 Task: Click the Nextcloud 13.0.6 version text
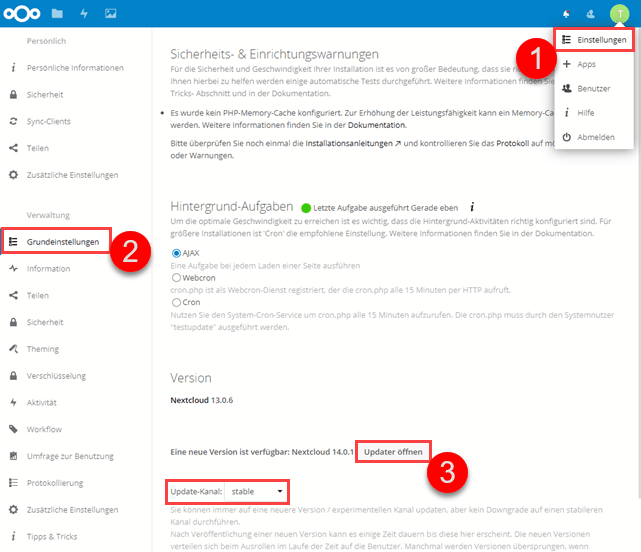(202, 400)
